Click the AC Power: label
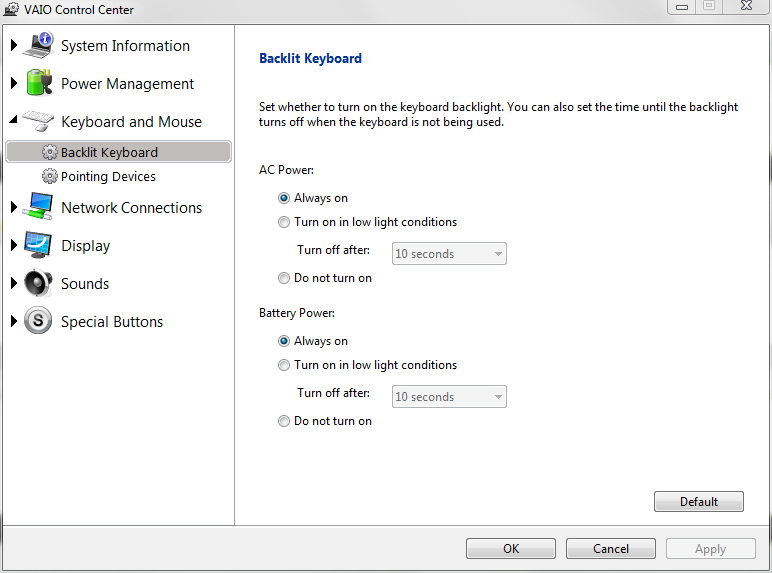Screen dimensions: 772x573 (x=286, y=170)
